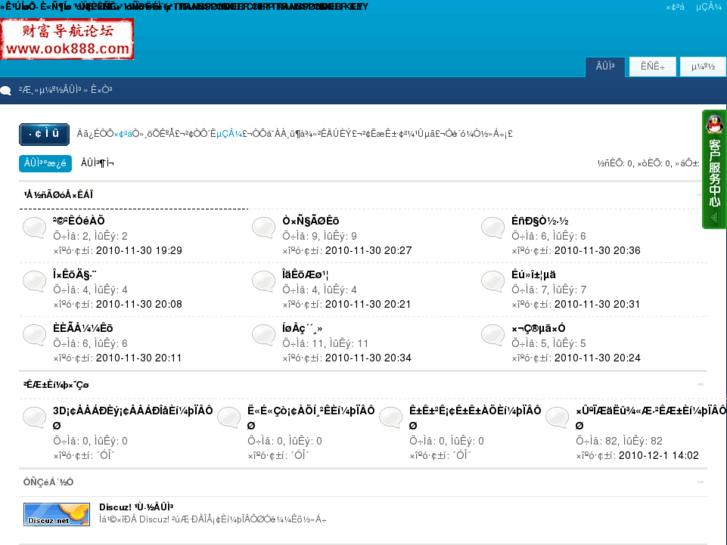The height and width of the screenshot is (545, 727).
Task: Open the rightmost white tab in top navigation
Action: [x=703, y=67]
